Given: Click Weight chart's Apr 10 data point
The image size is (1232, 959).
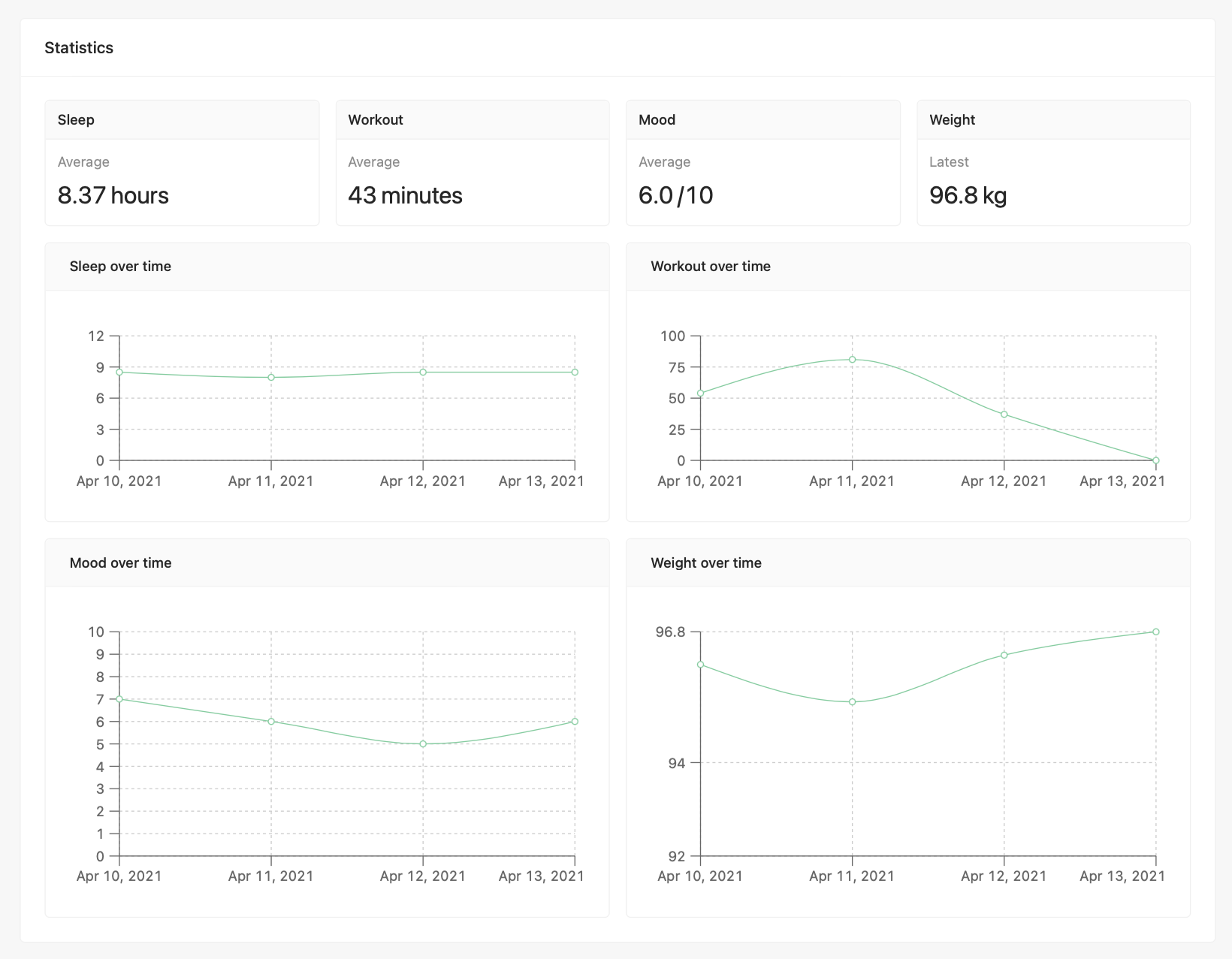Looking at the screenshot, I should [x=701, y=665].
